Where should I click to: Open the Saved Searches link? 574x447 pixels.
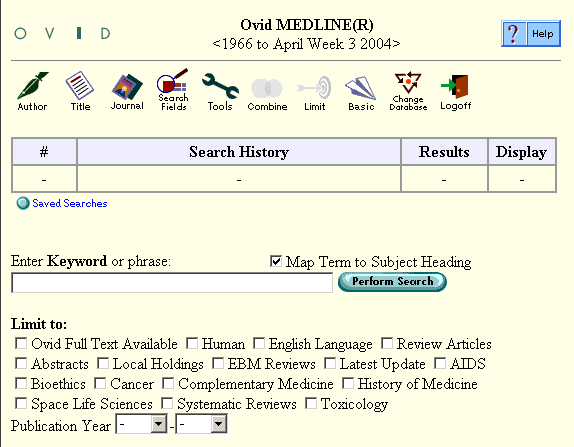(70, 204)
